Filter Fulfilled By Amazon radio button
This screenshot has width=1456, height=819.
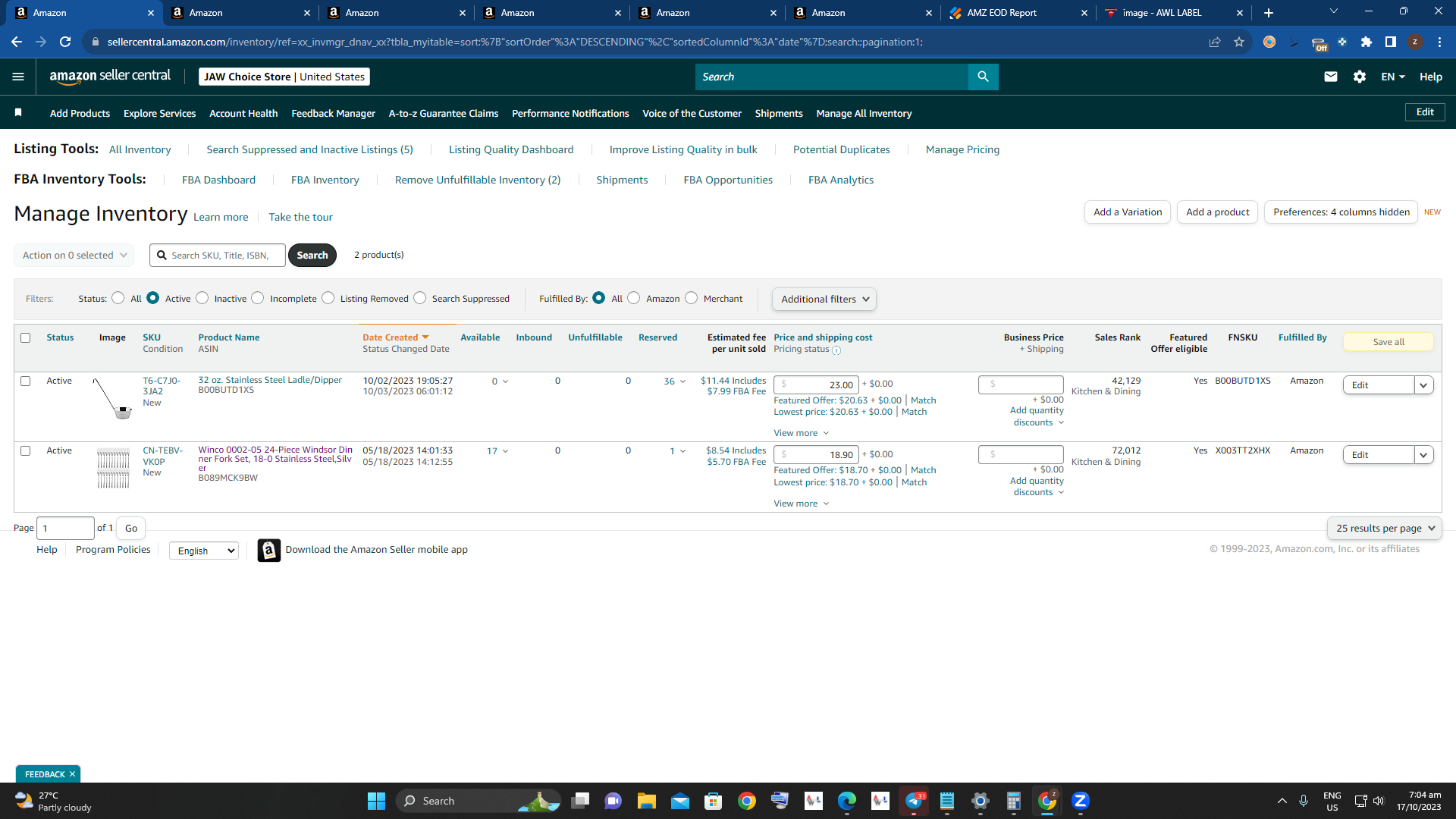pos(634,298)
